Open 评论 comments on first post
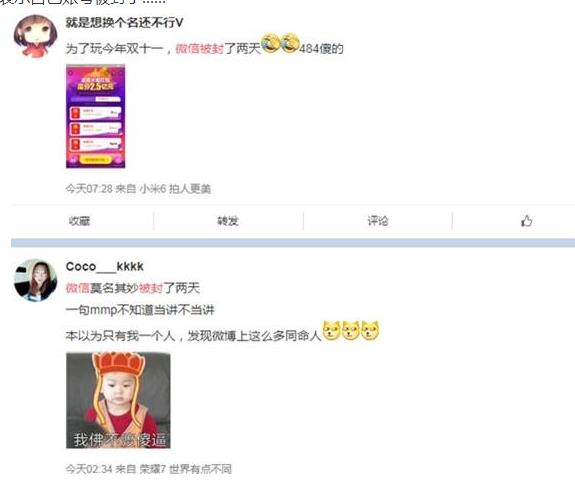 tap(378, 221)
